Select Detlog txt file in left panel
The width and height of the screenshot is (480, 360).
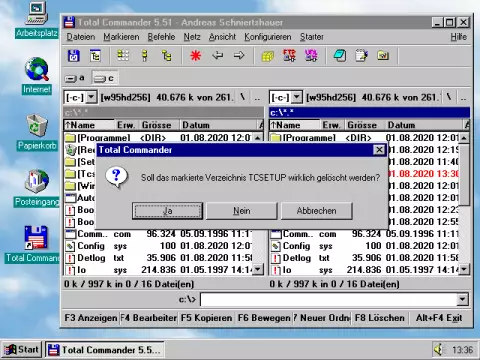point(158,258)
